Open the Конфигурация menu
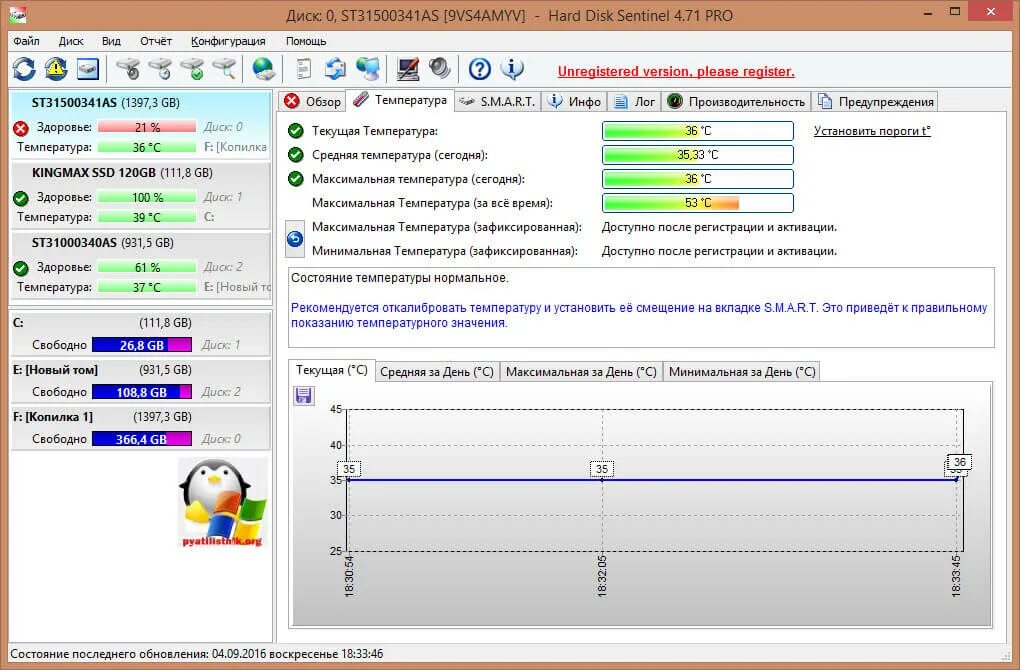Screen dimensions: 1020x670 (228, 41)
